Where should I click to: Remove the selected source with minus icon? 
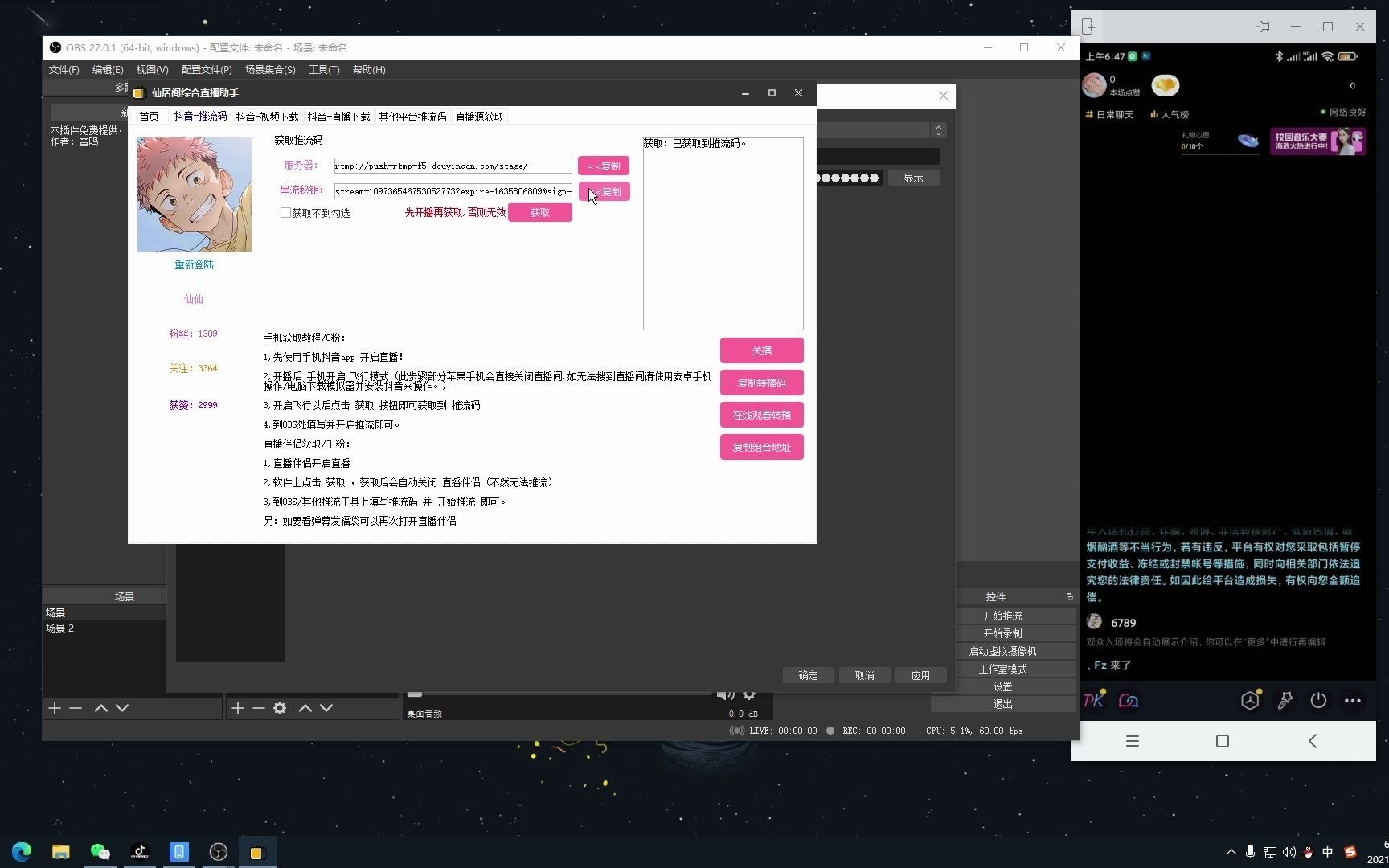tap(259, 708)
